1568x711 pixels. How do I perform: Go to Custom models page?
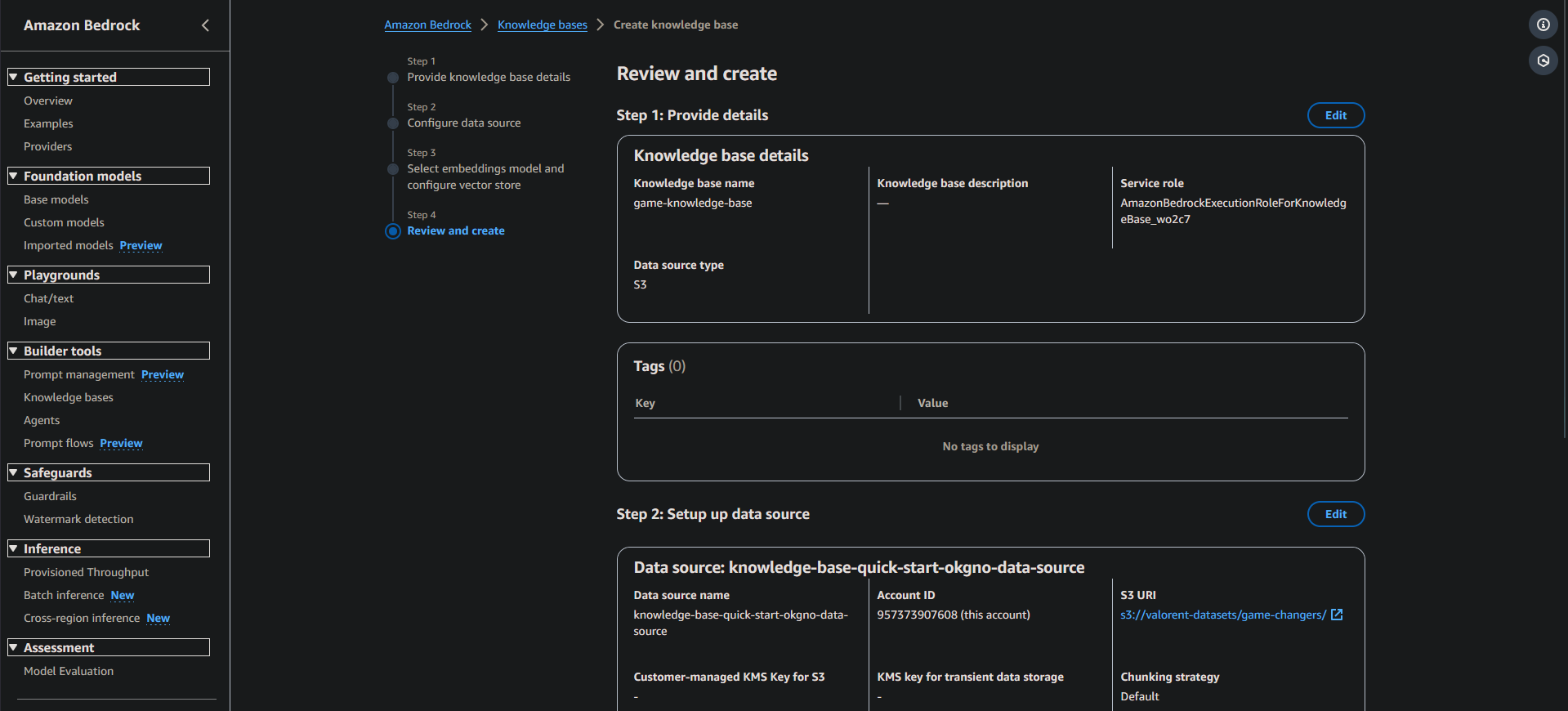(64, 222)
